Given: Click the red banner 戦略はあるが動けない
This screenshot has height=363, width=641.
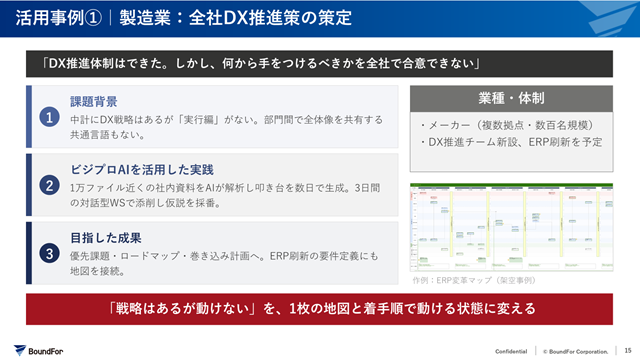Looking at the screenshot, I should (x=319, y=309).
